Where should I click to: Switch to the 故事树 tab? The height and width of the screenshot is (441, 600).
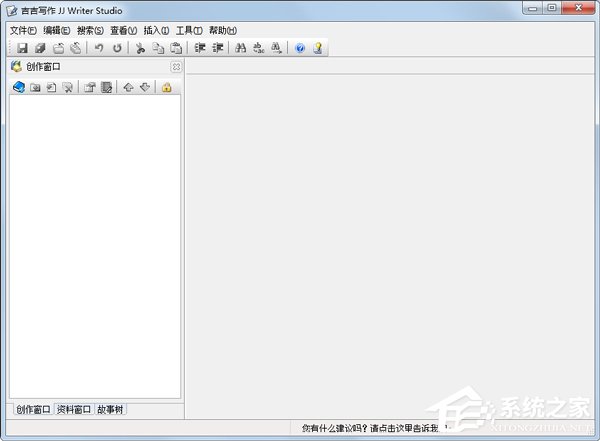coord(110,409)
